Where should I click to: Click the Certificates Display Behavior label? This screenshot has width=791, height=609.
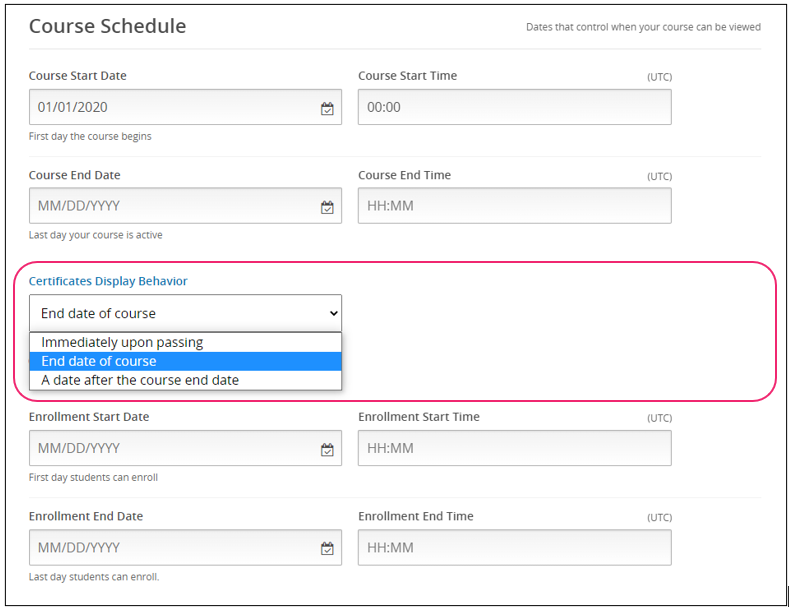pos(108,281)
